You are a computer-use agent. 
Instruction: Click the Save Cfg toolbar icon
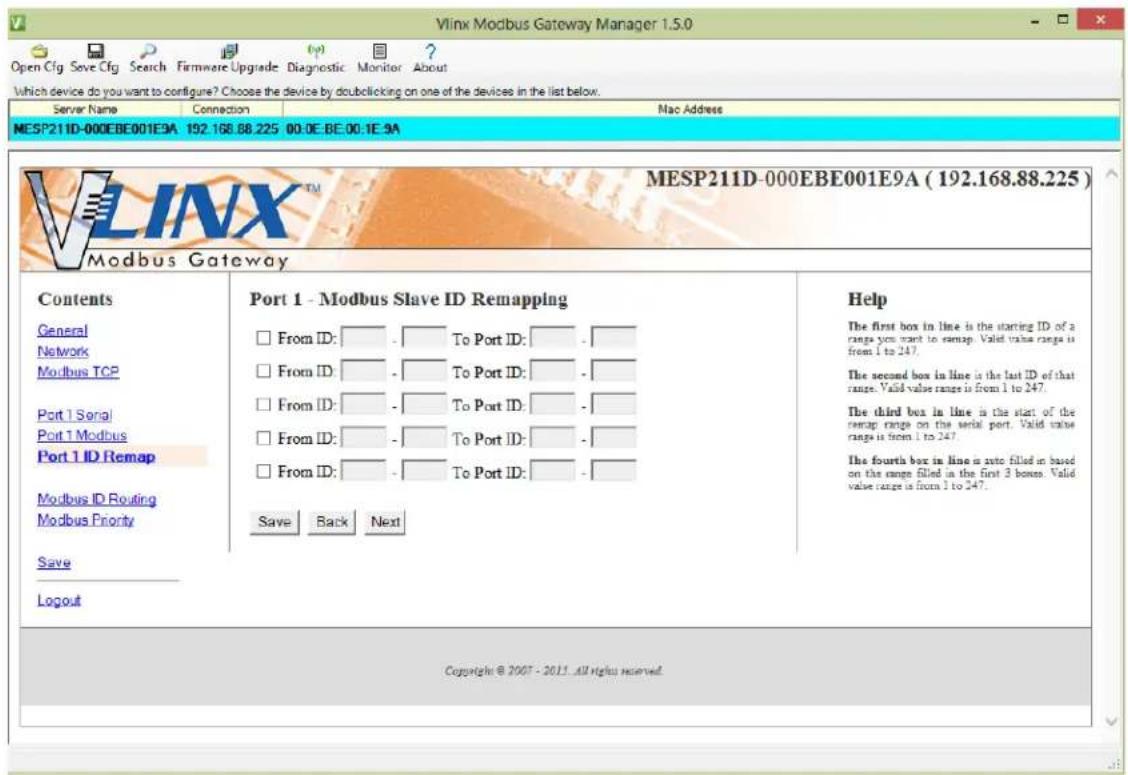coord(94,58)
